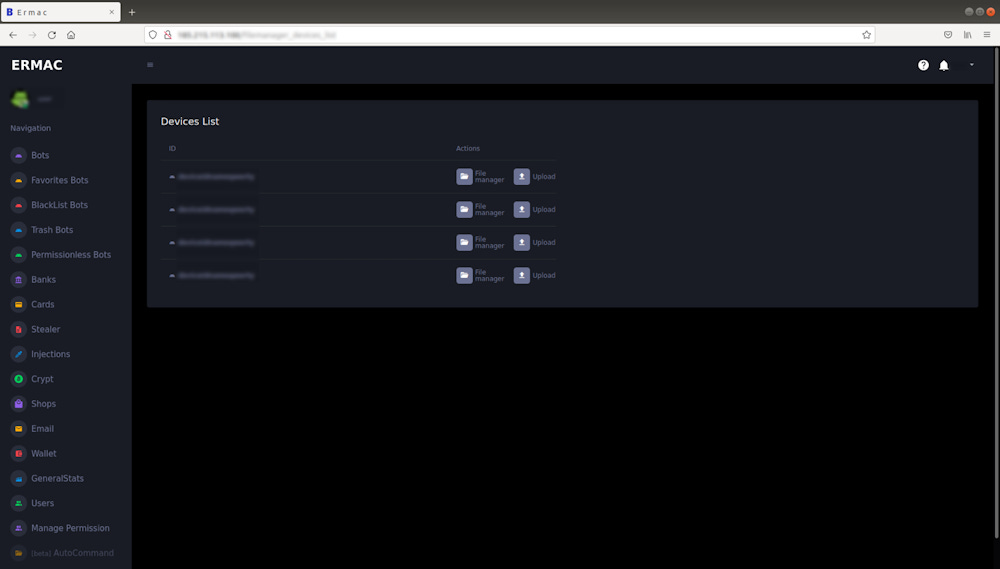Click the page vertical scrollbar
The width and height of the screenshot is (1000, 569).
point(996,293)
